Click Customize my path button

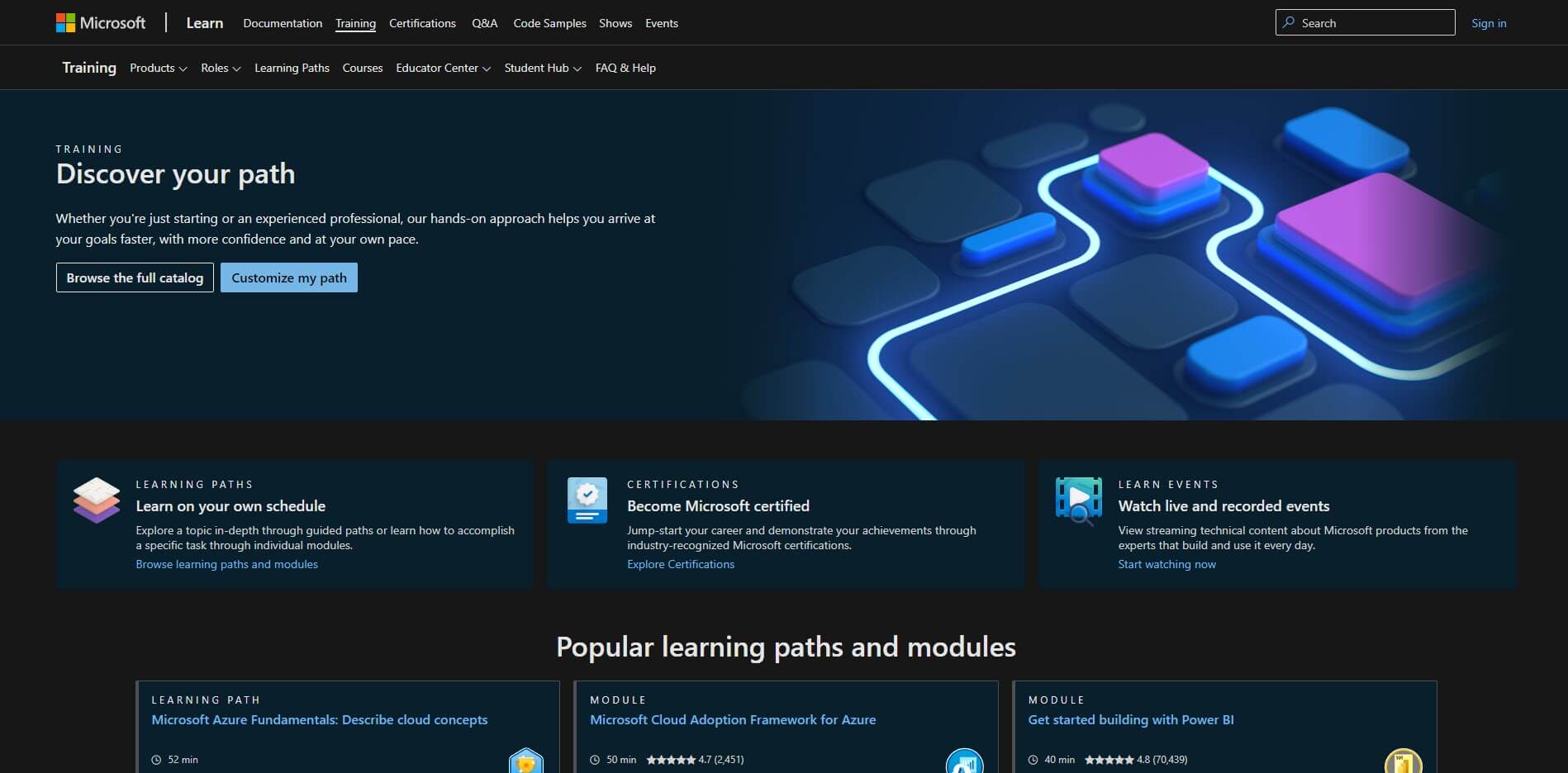[x=289, y=277]
